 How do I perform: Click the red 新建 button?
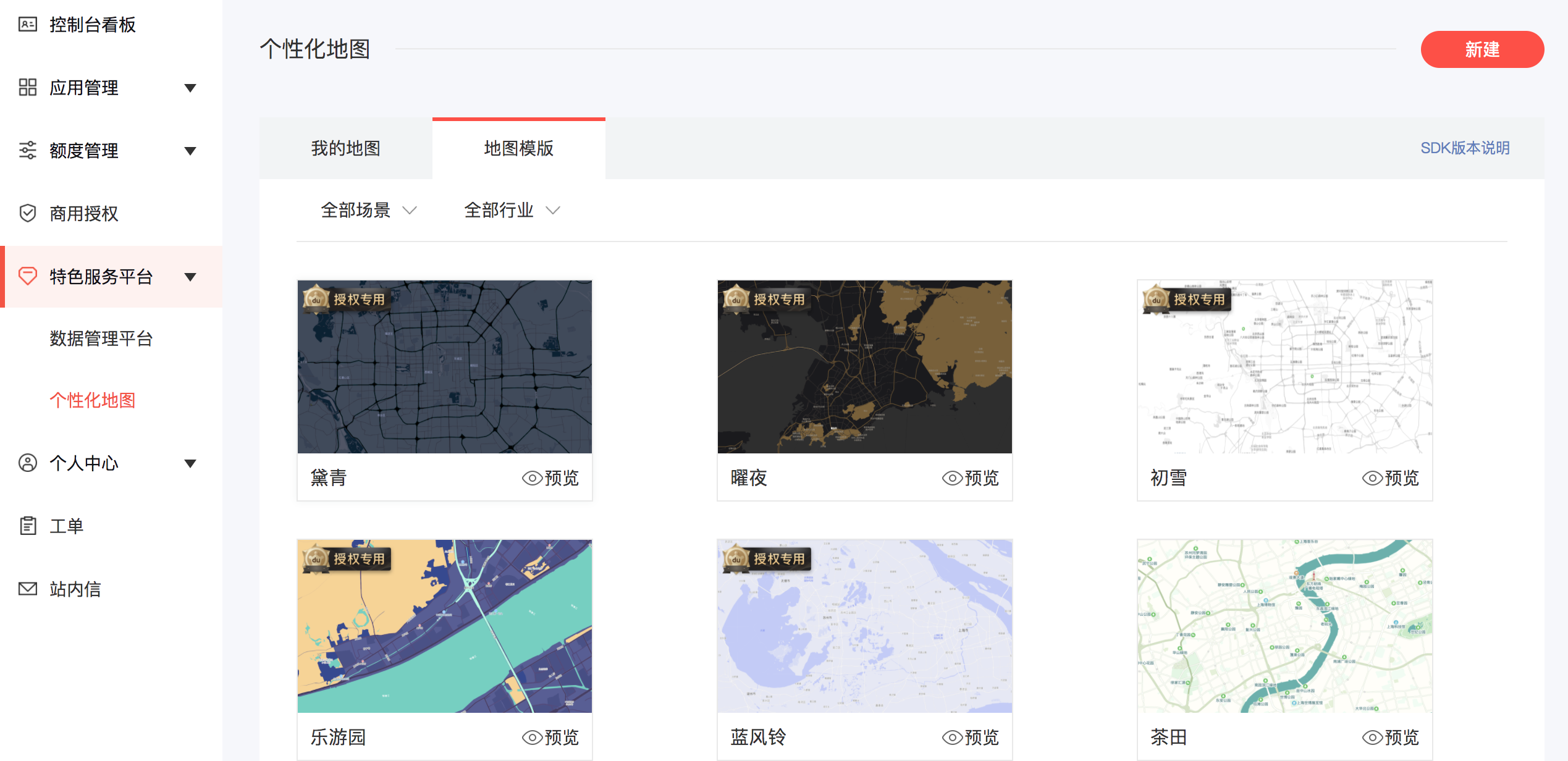(x=1482, y=49)
